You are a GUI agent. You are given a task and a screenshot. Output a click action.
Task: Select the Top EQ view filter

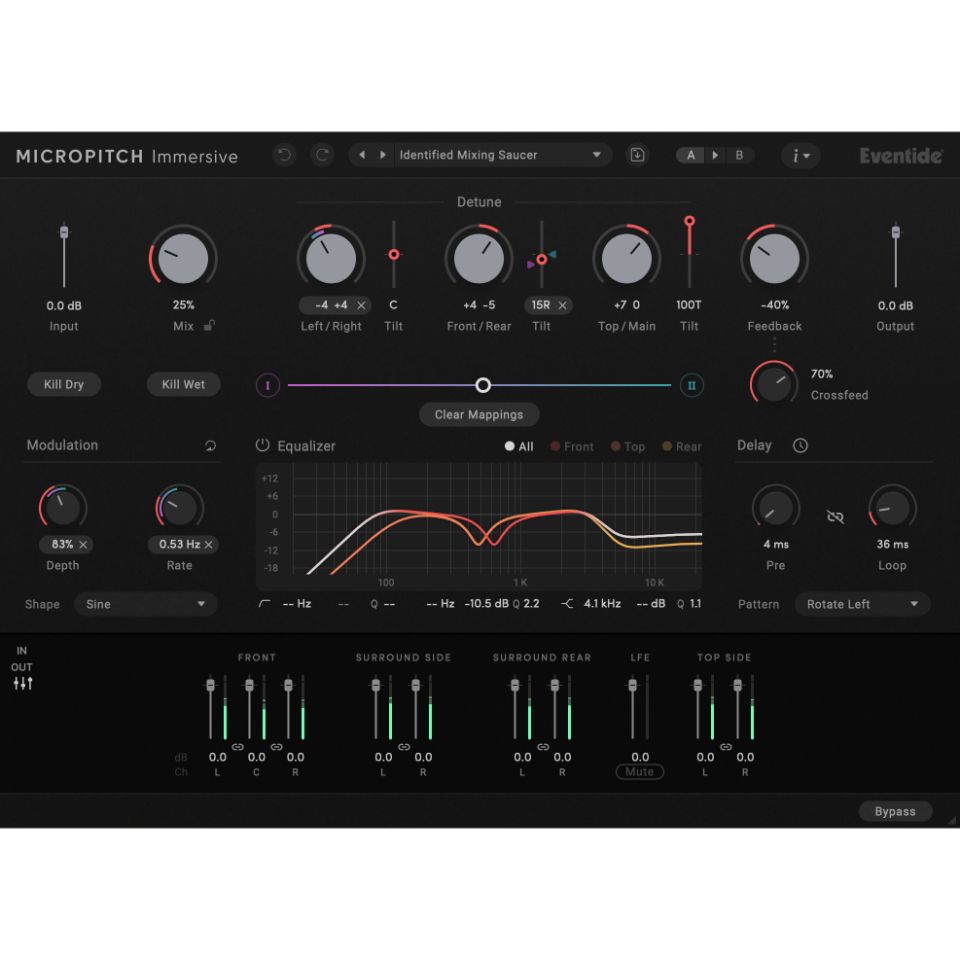[627, 446]
